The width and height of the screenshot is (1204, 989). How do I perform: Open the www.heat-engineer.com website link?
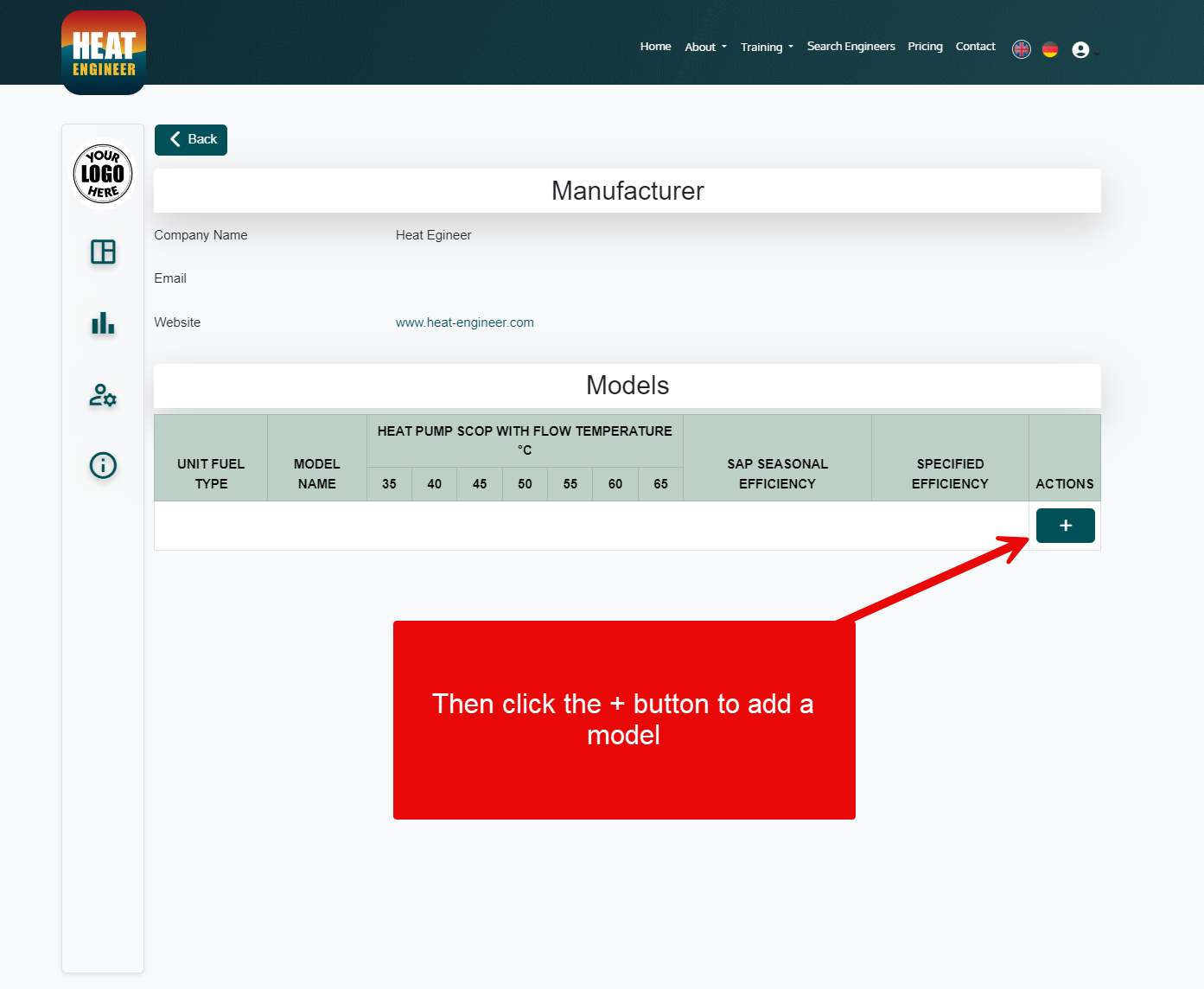pyautogui.click(x=464, y=322)
